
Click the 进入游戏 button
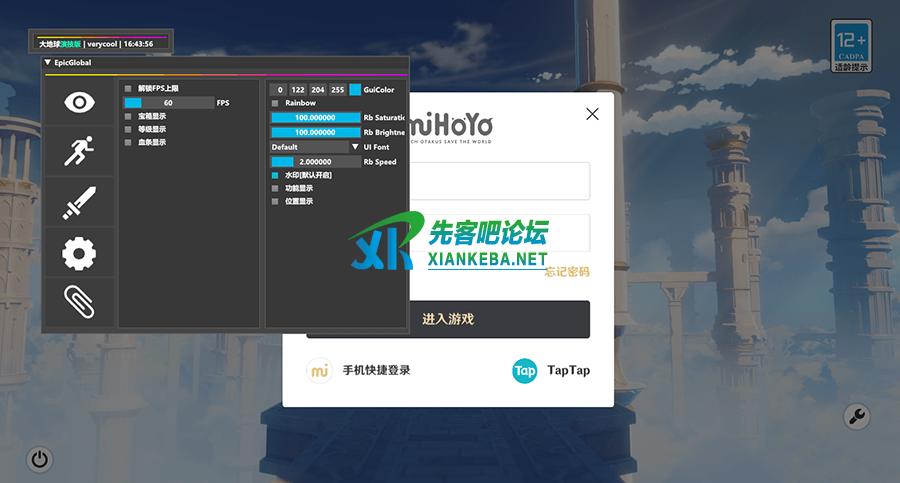(448, 319)
